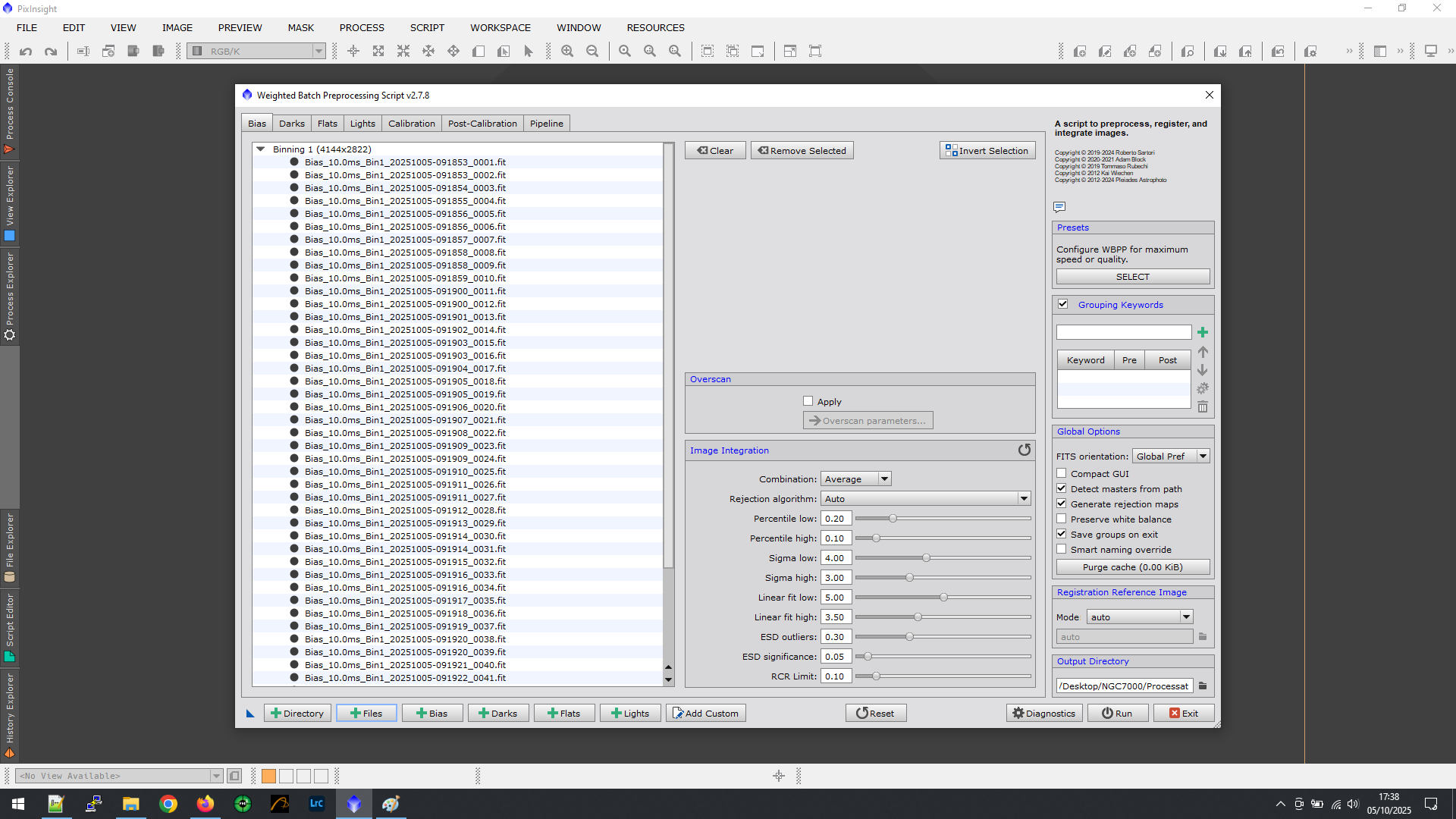
Task: Open the PROCESS menu
Action: pyautogui.click(x=361, y=27)
